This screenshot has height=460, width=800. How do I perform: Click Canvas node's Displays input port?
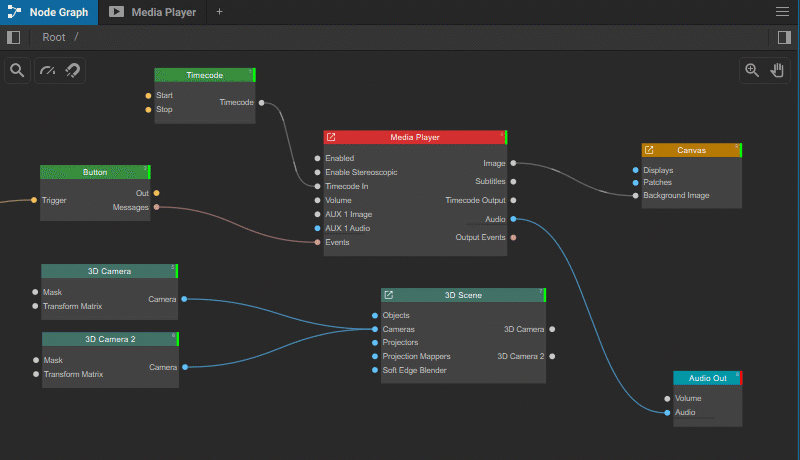pos(635,170)
